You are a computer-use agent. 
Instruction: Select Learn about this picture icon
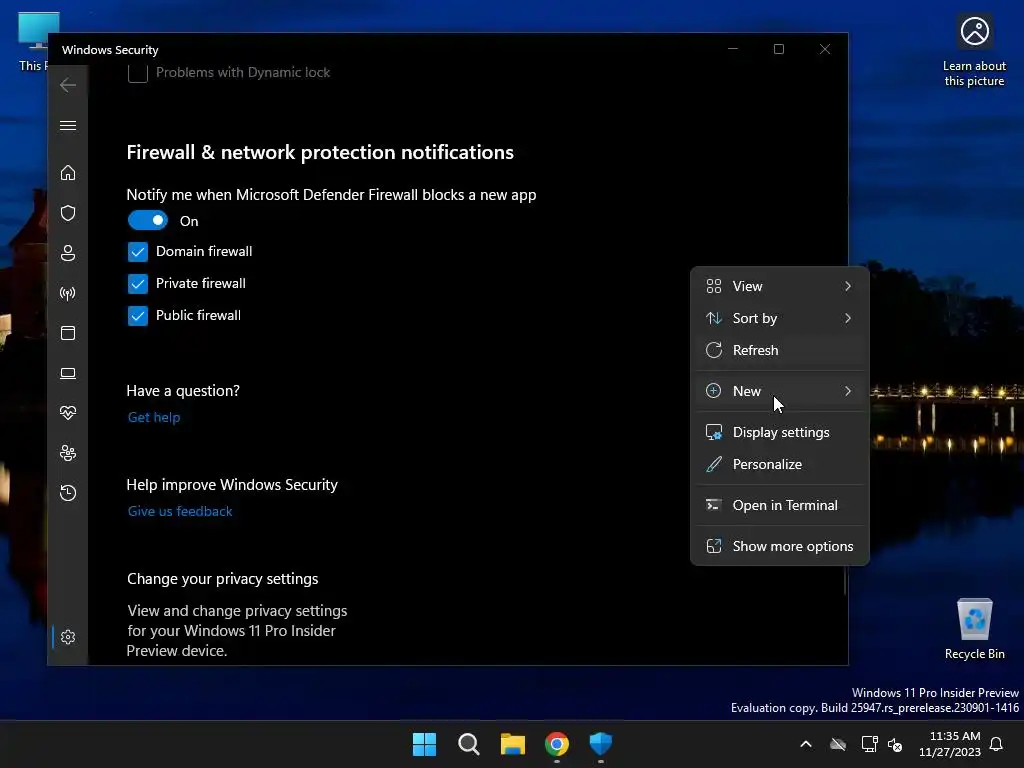pos(974,51)
